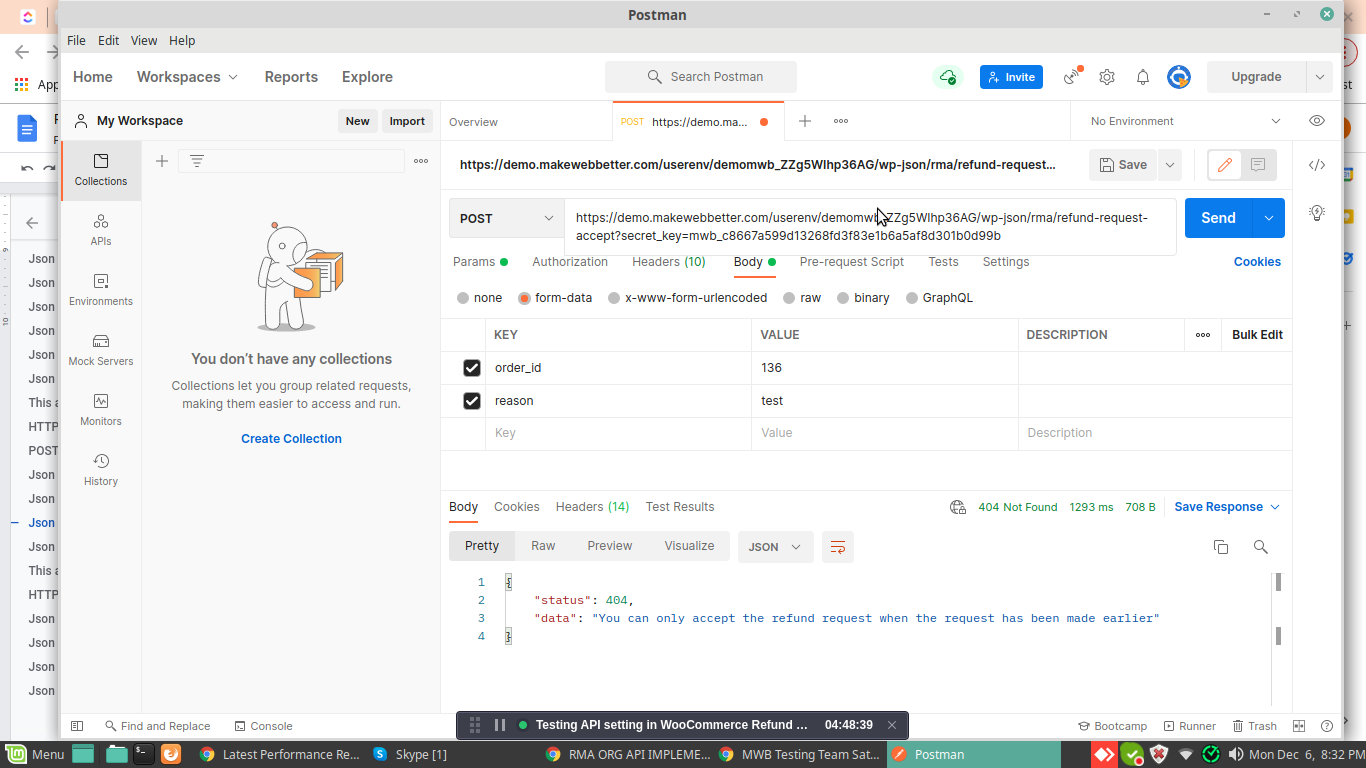This screenshot has height=768, width=1366.
Task: Switch to the Headers (10) request tab
Action: pyautogui.click(x=669, y=262)
